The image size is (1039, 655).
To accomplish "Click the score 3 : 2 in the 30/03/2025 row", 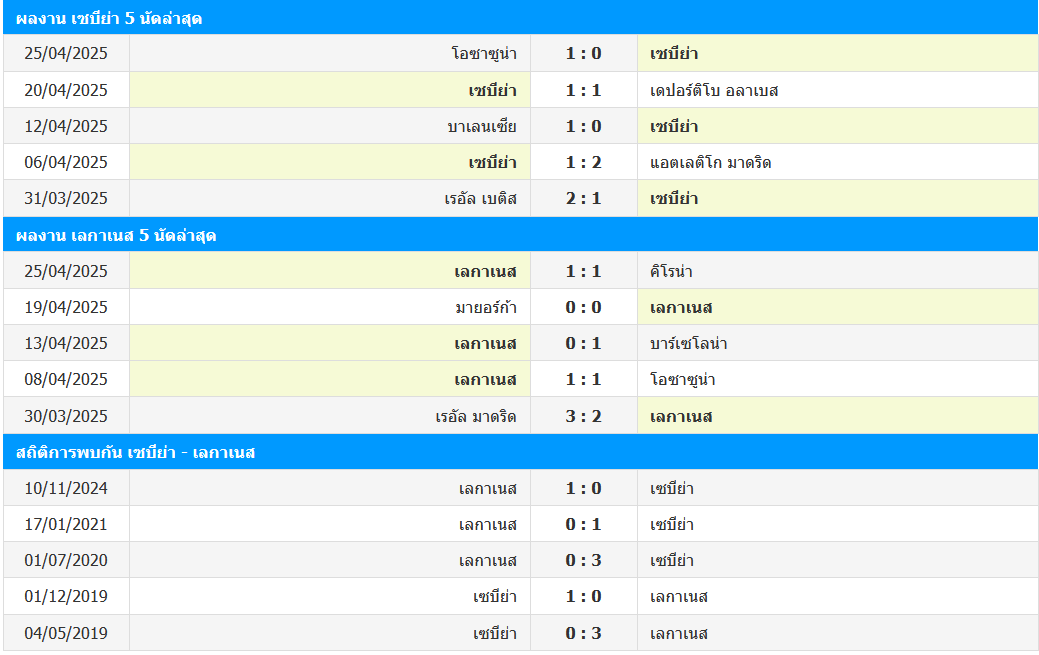I will pos(584,416).
